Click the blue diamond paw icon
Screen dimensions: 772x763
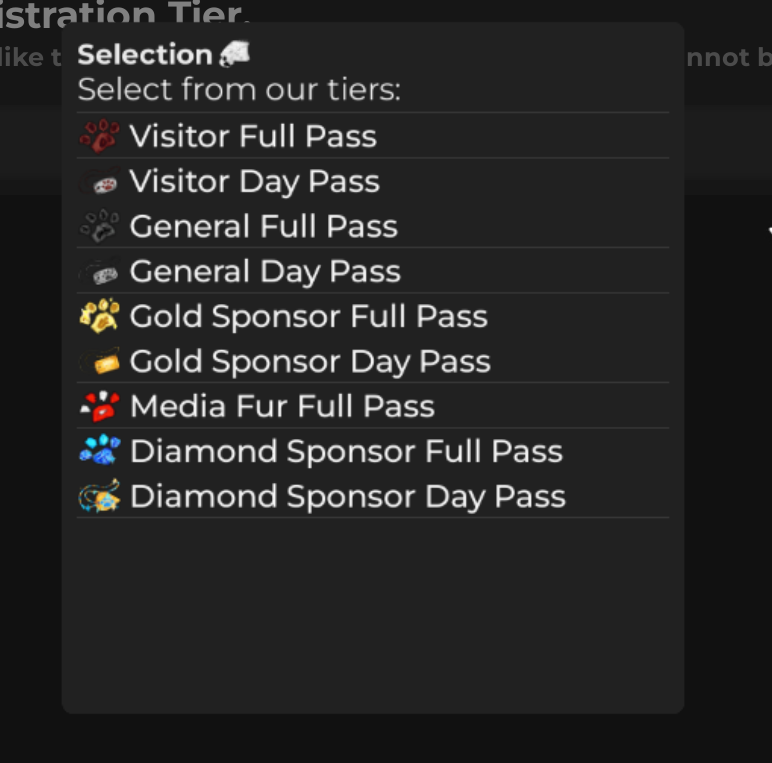coord(99,451)
